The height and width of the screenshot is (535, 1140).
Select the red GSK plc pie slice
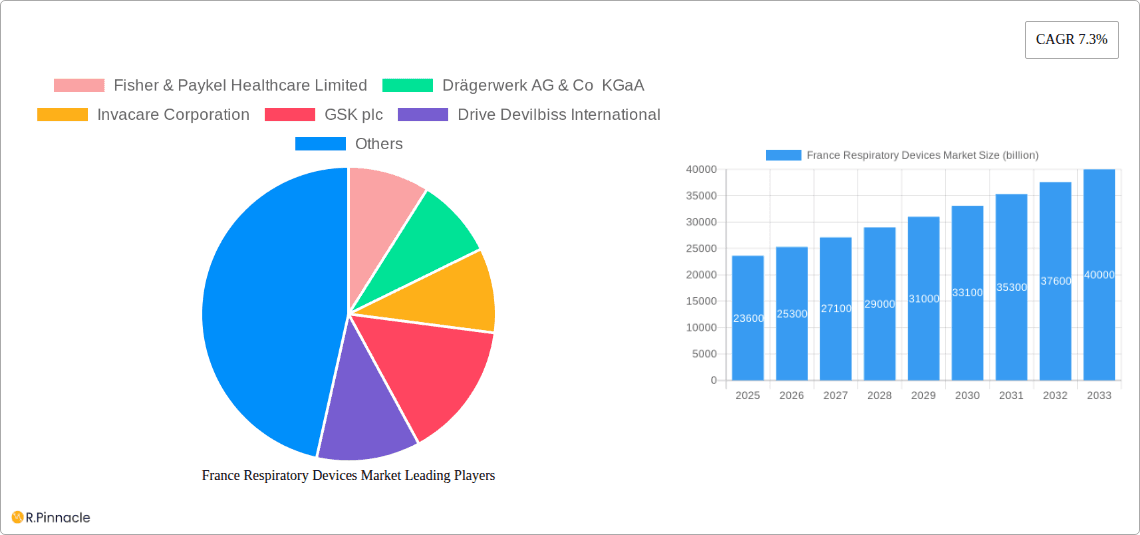click(430, 375)
